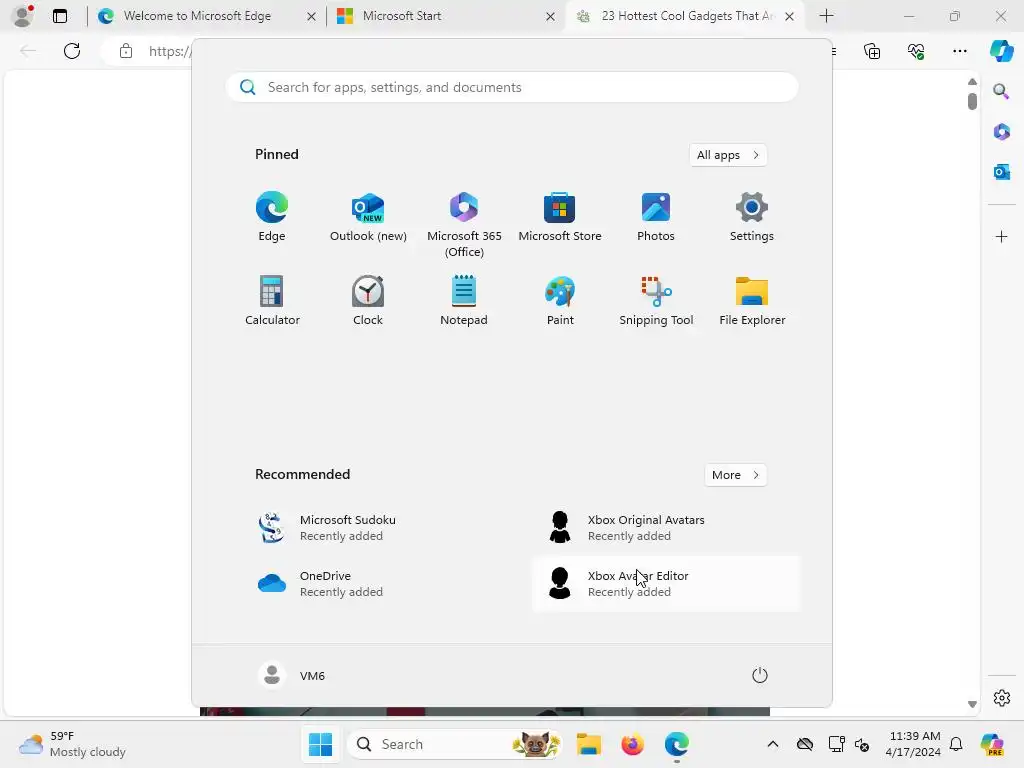Click the OneDrive cloud tray icon

click(805, 744)
